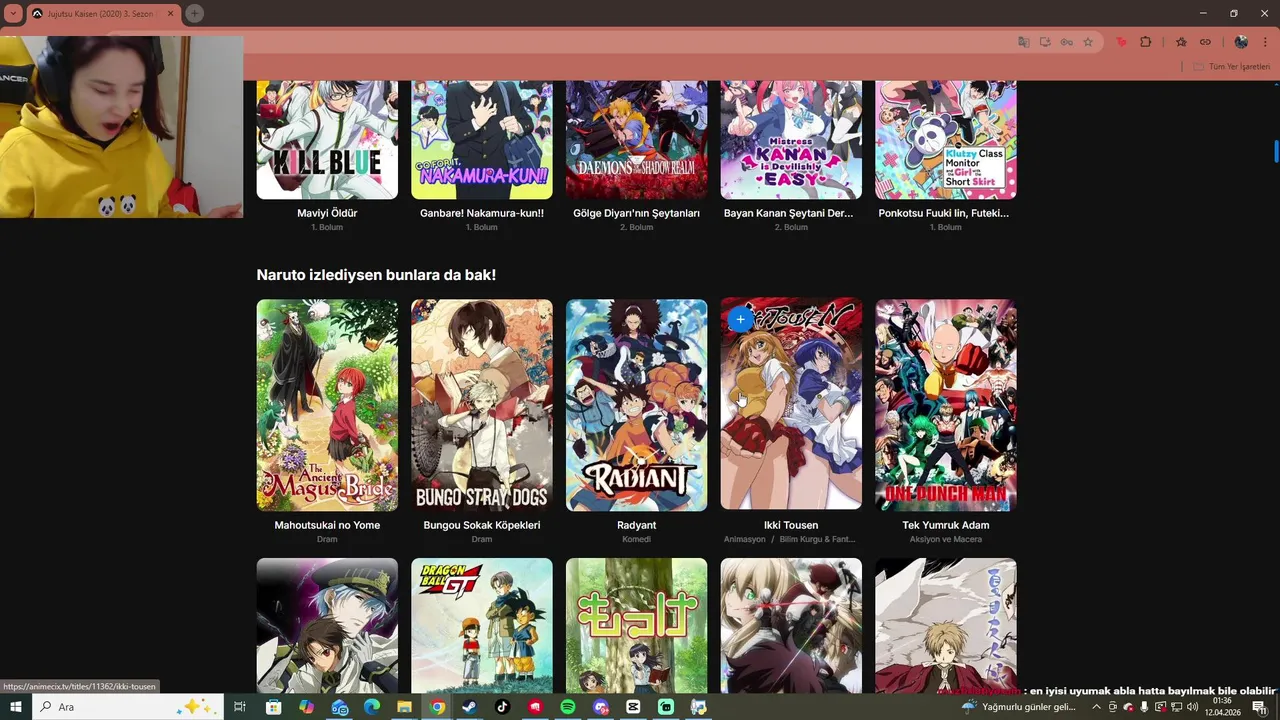Open the Bungo Stray Dogs poster
Viewport: 1280px width, 720px height.
click(482, 405)
